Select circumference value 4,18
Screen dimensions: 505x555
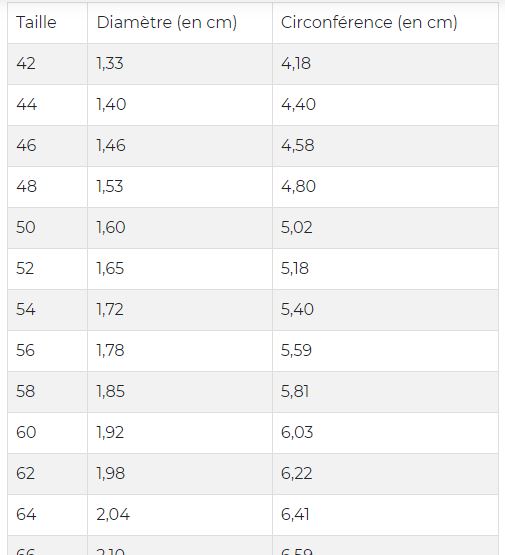coord(296,64)
